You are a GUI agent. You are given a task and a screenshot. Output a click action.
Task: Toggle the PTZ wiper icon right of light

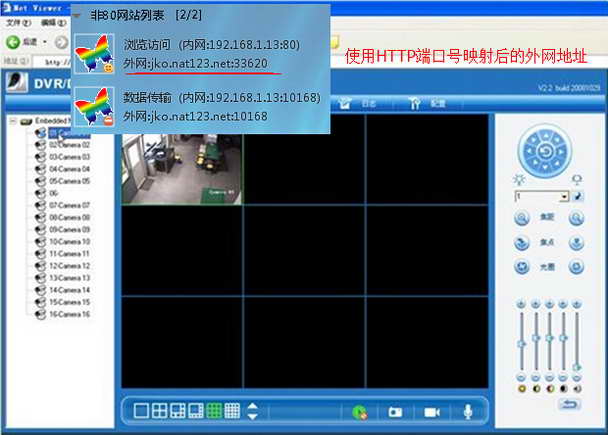[x=576, y=178]
